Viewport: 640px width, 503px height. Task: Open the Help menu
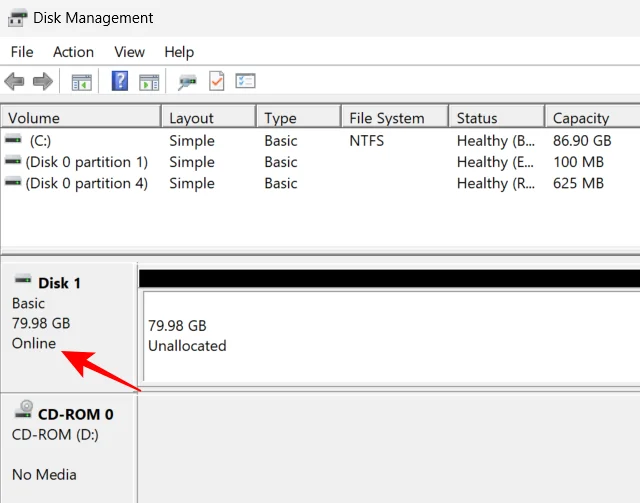(x=179, y=52)
